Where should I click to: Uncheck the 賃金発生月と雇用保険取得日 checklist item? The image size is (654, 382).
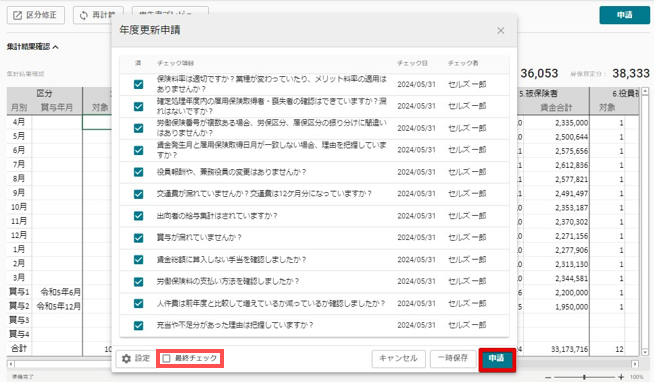tap(138, 151)
